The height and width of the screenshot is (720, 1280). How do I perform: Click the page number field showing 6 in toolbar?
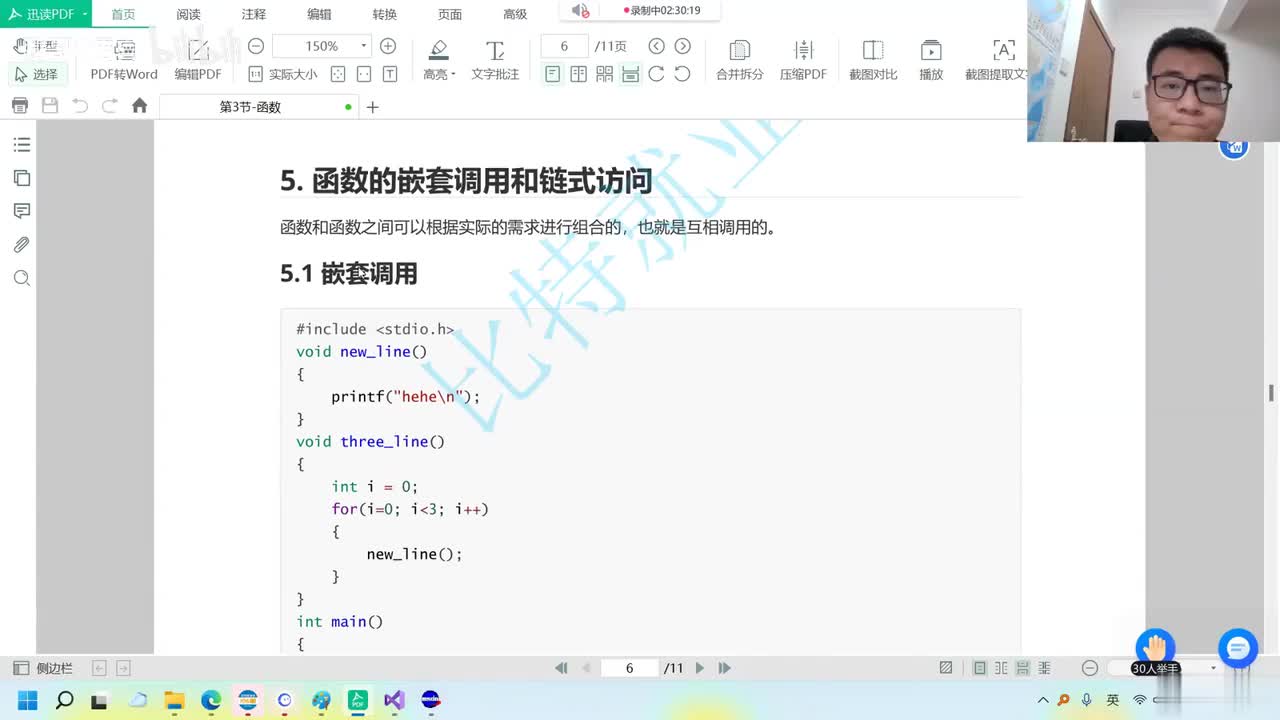click(x=564, y=46)
